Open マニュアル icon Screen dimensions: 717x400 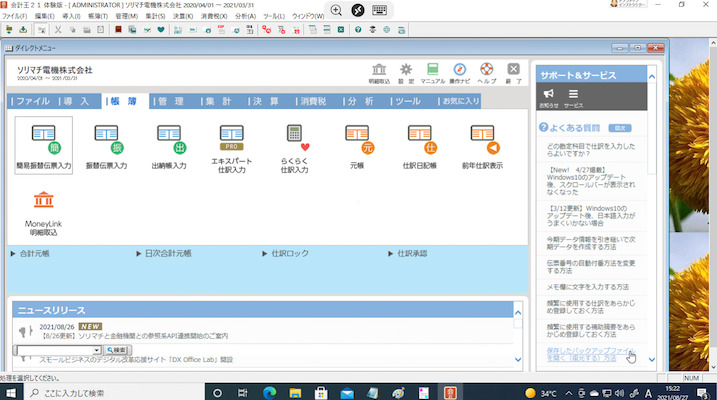[x=433, y=73]
